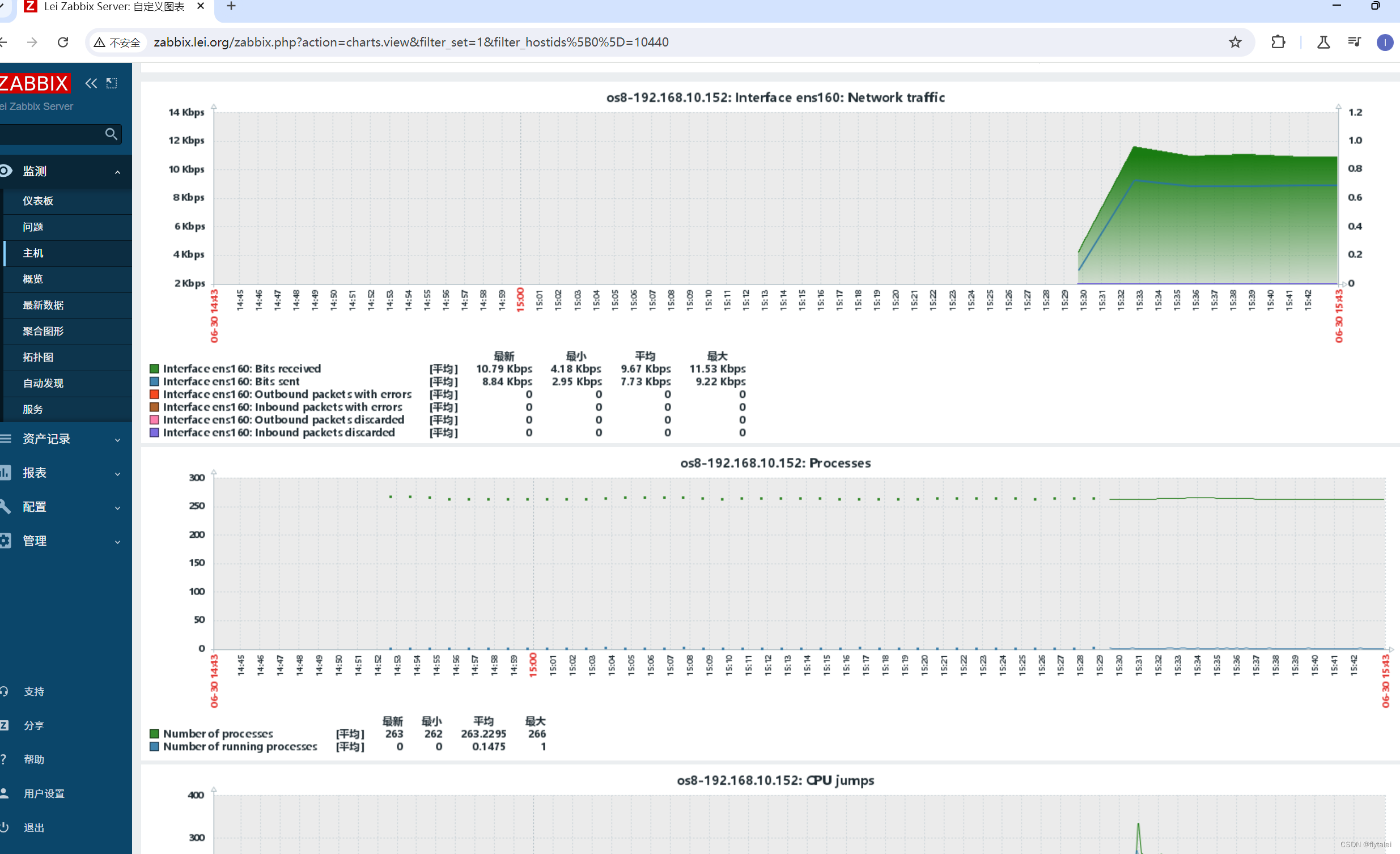1400x854 pixels.
Task: Click red swatch for Outbound packets with errors
Action: point(154,394)
